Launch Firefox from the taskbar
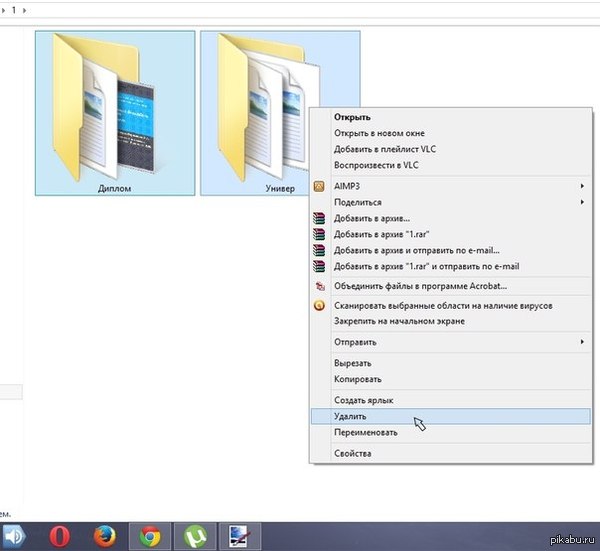600x551 pixels. coord(106,536)
